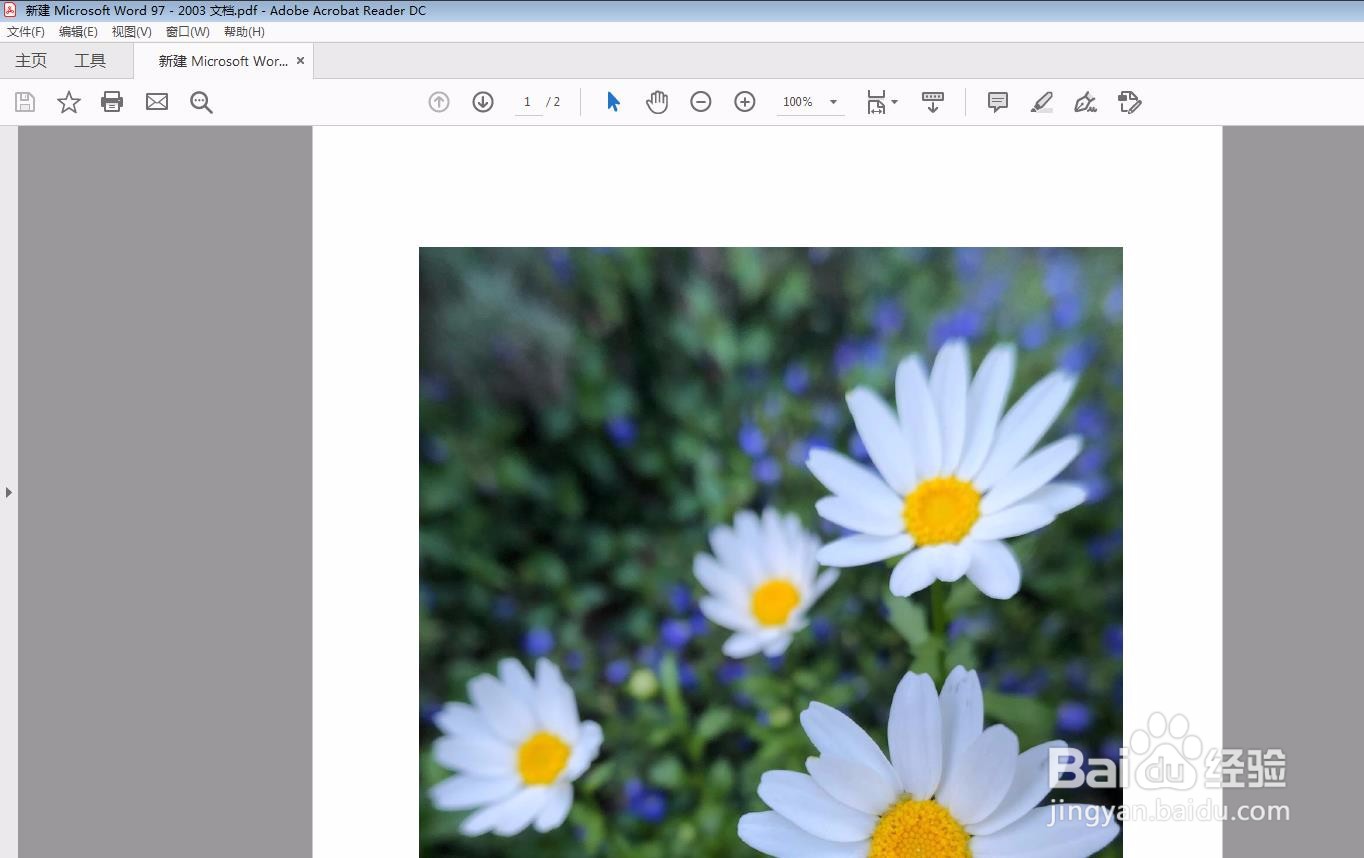The width and height of the screenshot is (1364, 858).
Task: Go to next page arrow
Action: click(483, 102)
